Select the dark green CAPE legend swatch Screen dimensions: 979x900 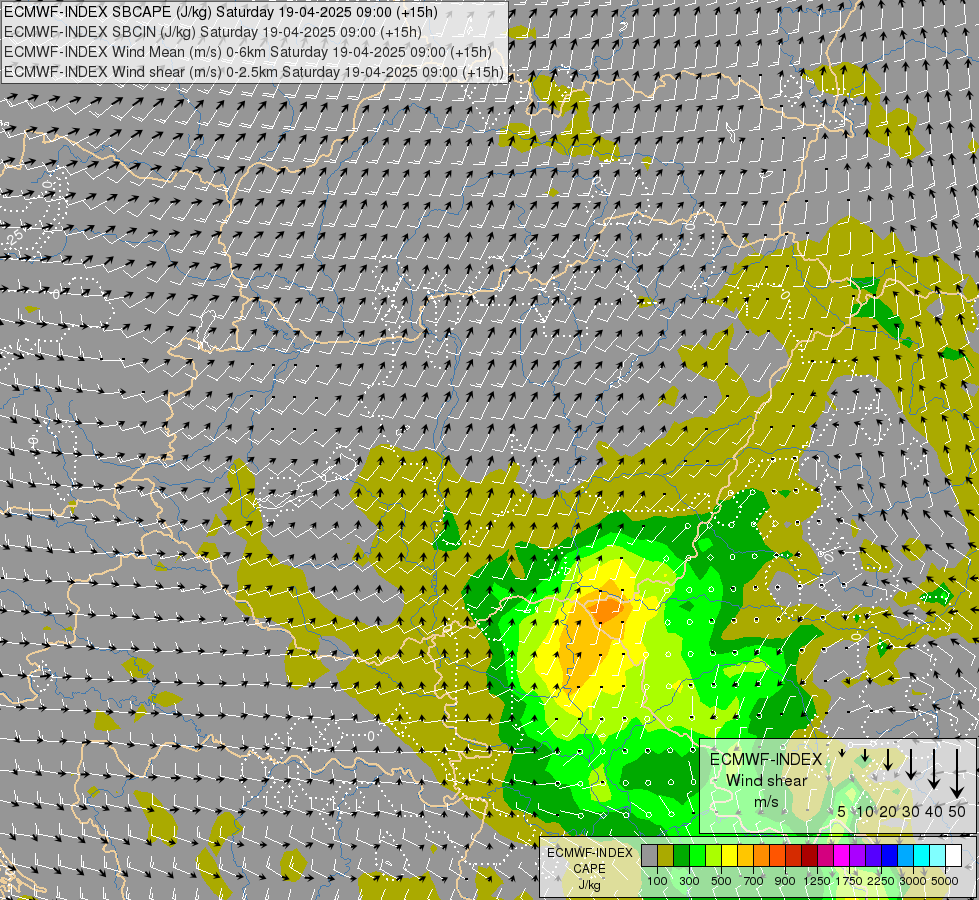(682, 855)
